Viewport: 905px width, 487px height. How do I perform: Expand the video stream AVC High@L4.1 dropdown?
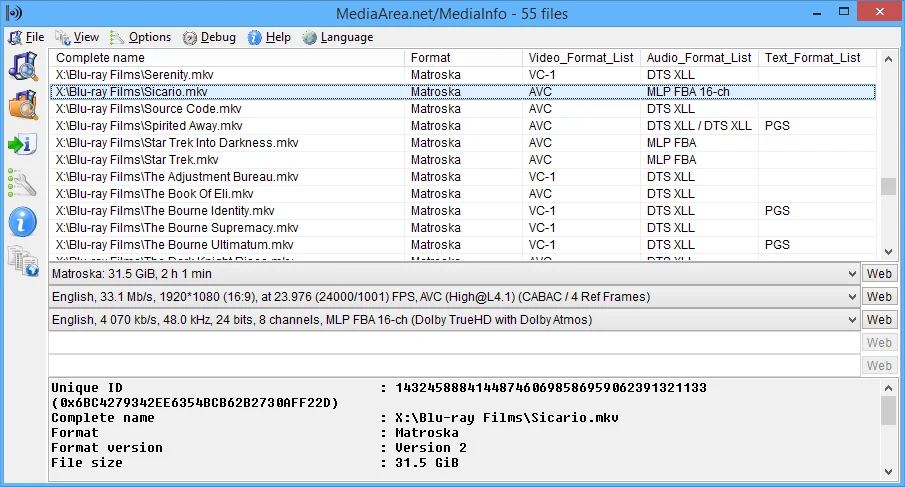tap(852, 297)
